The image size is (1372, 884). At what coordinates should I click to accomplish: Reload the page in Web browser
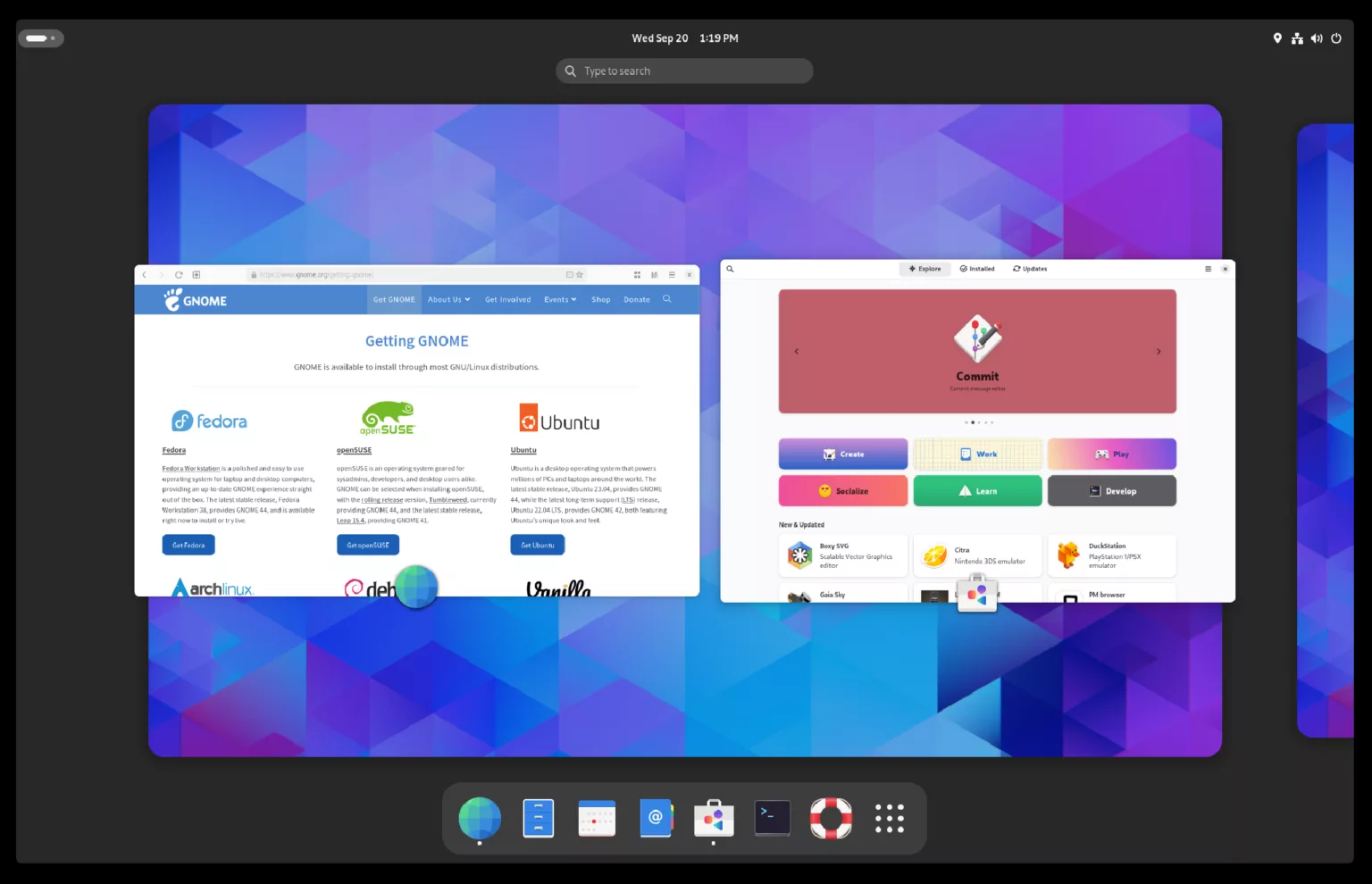179,275
